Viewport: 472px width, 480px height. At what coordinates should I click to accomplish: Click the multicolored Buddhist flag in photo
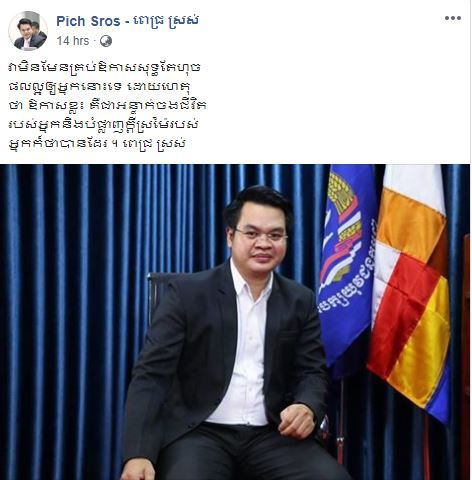(410, 290)
